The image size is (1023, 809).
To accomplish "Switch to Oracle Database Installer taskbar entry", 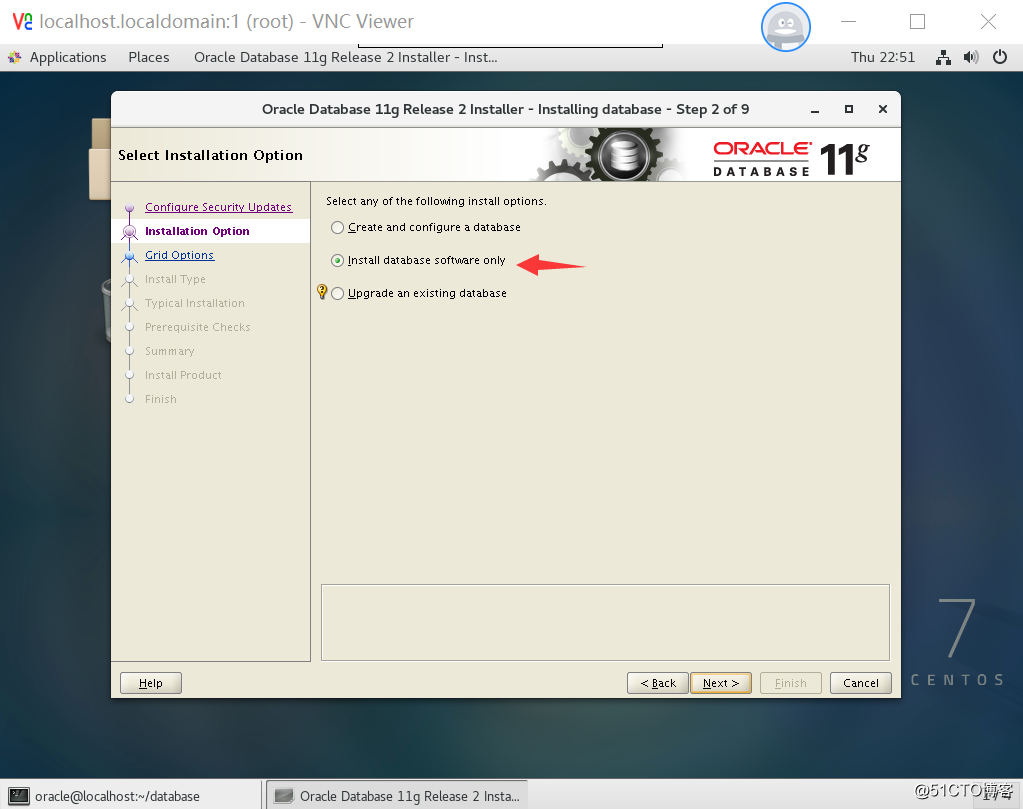I will tap(397, 795).
